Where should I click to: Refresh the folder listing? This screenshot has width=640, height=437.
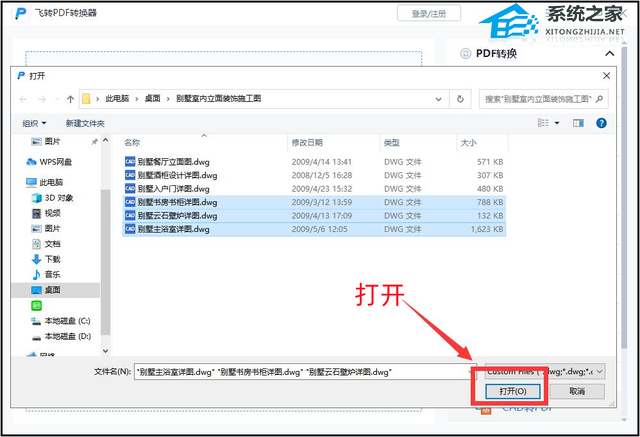460,99
